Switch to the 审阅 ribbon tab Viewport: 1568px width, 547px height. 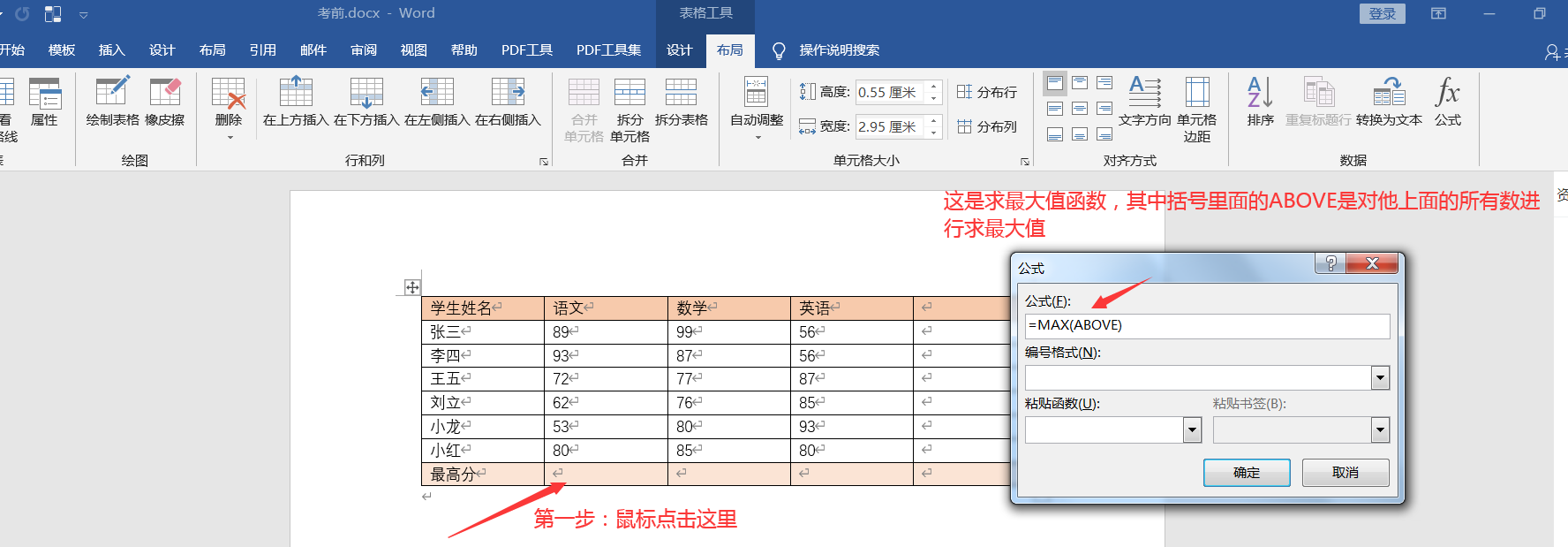pos(364,50)
